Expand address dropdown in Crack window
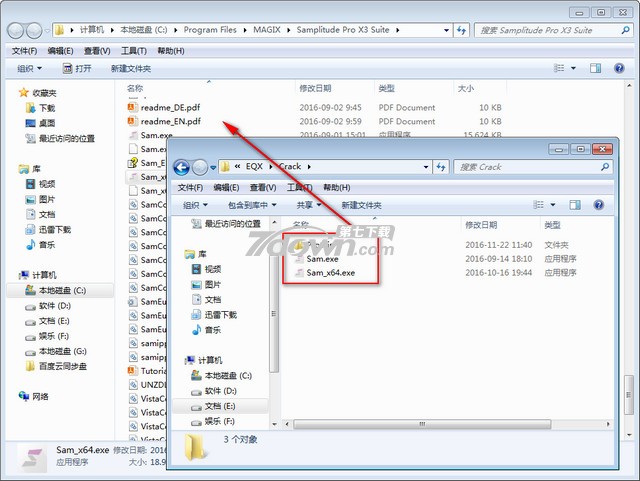Image resolution: width=640 pixels, height=481 pixels. 426,167
